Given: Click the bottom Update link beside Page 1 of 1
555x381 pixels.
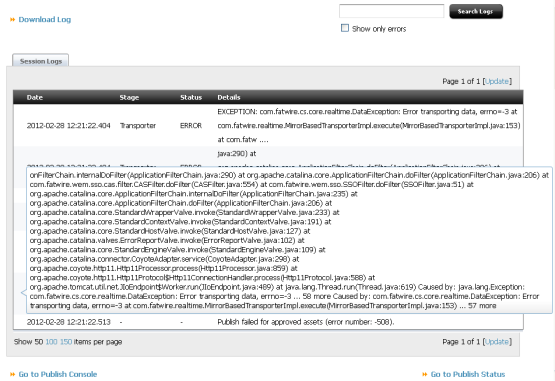Looking at the screenshot, I should pyautogui.click(x=497, y=342).
